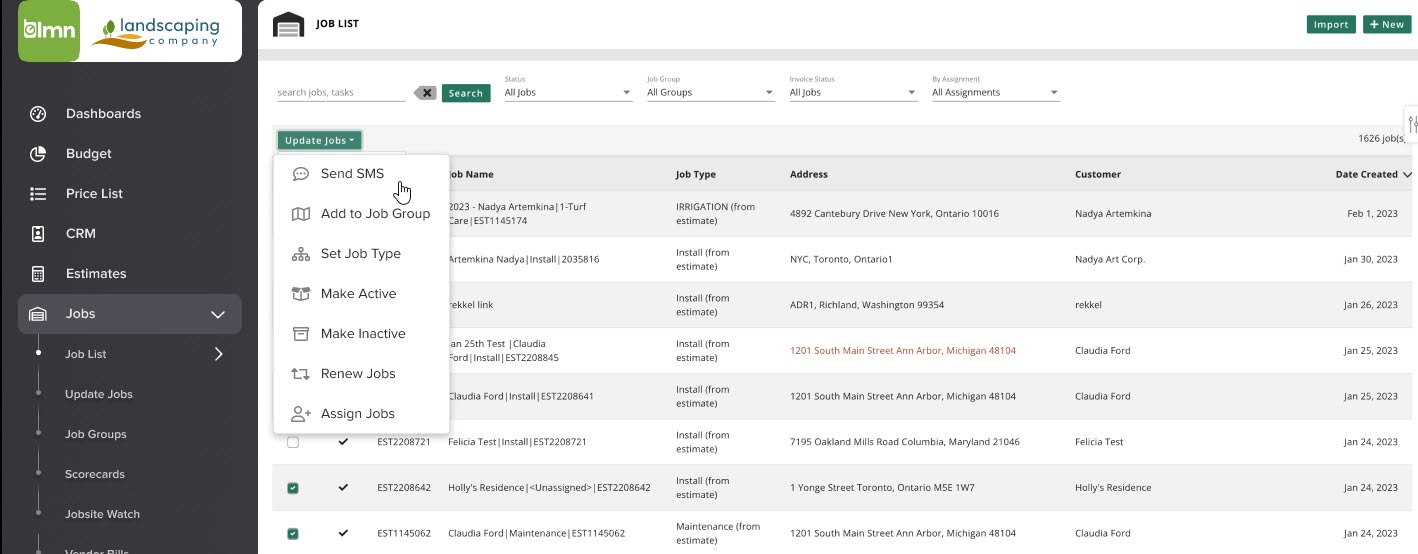Click the LMN green logo

(x=49, y=32)
